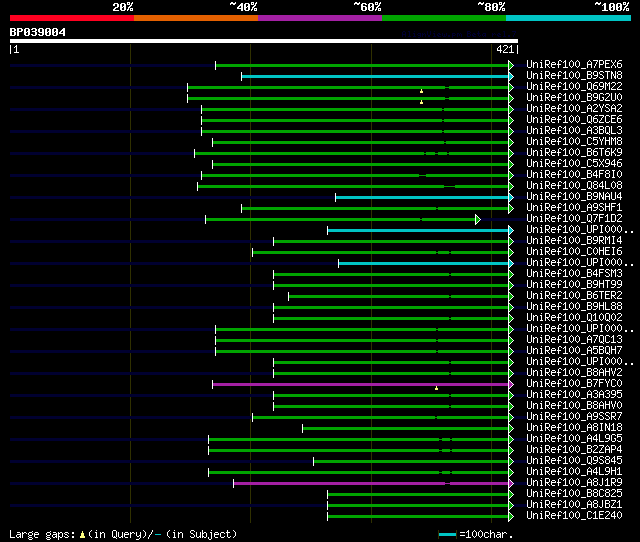Choose UniRef100_B9HL88 label
Image resolution: width=640 pixels, height=542 pixels.
click(x=574, y=307)
